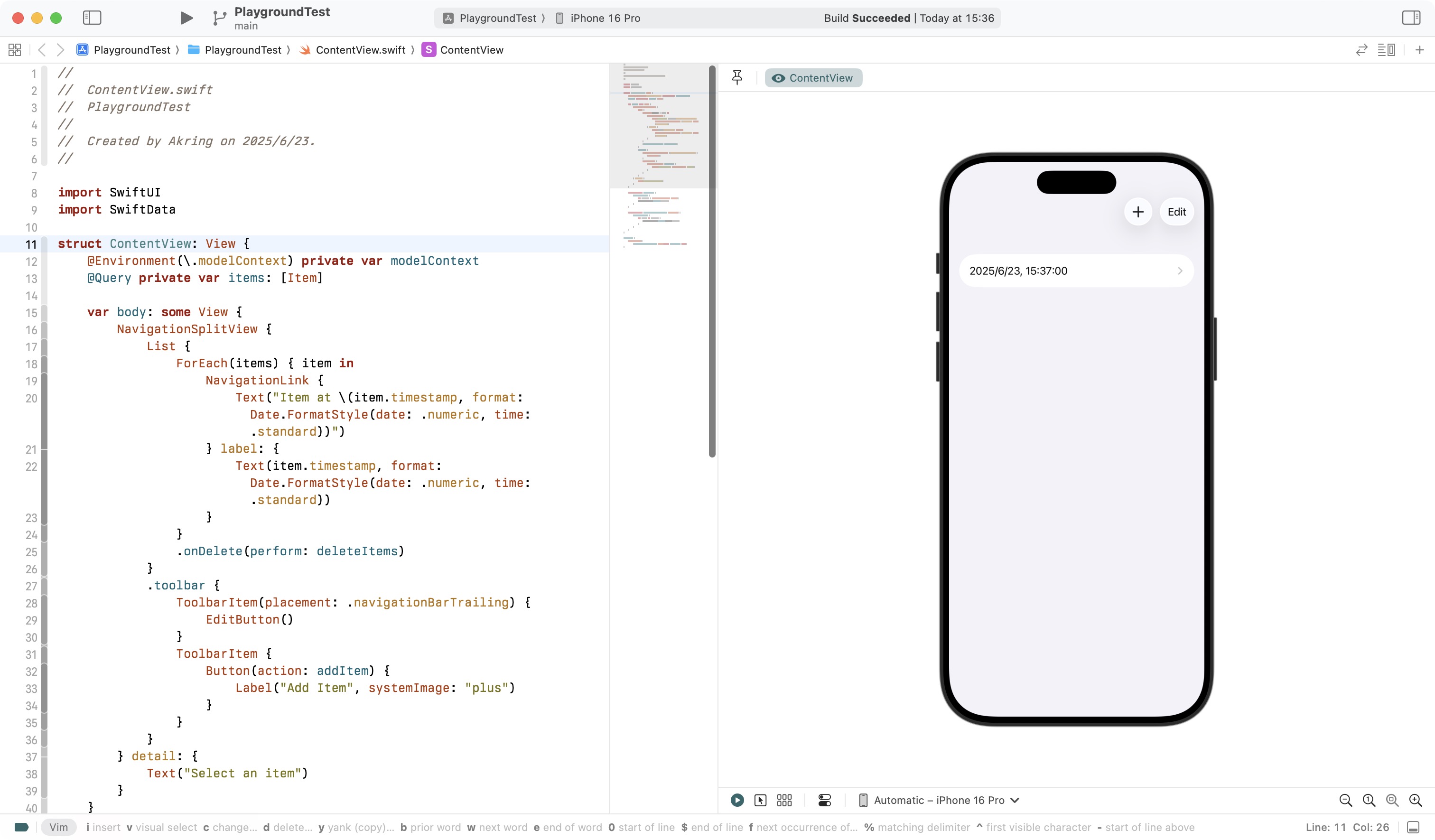Click the @Query private var items line

(x=205, y=278)
